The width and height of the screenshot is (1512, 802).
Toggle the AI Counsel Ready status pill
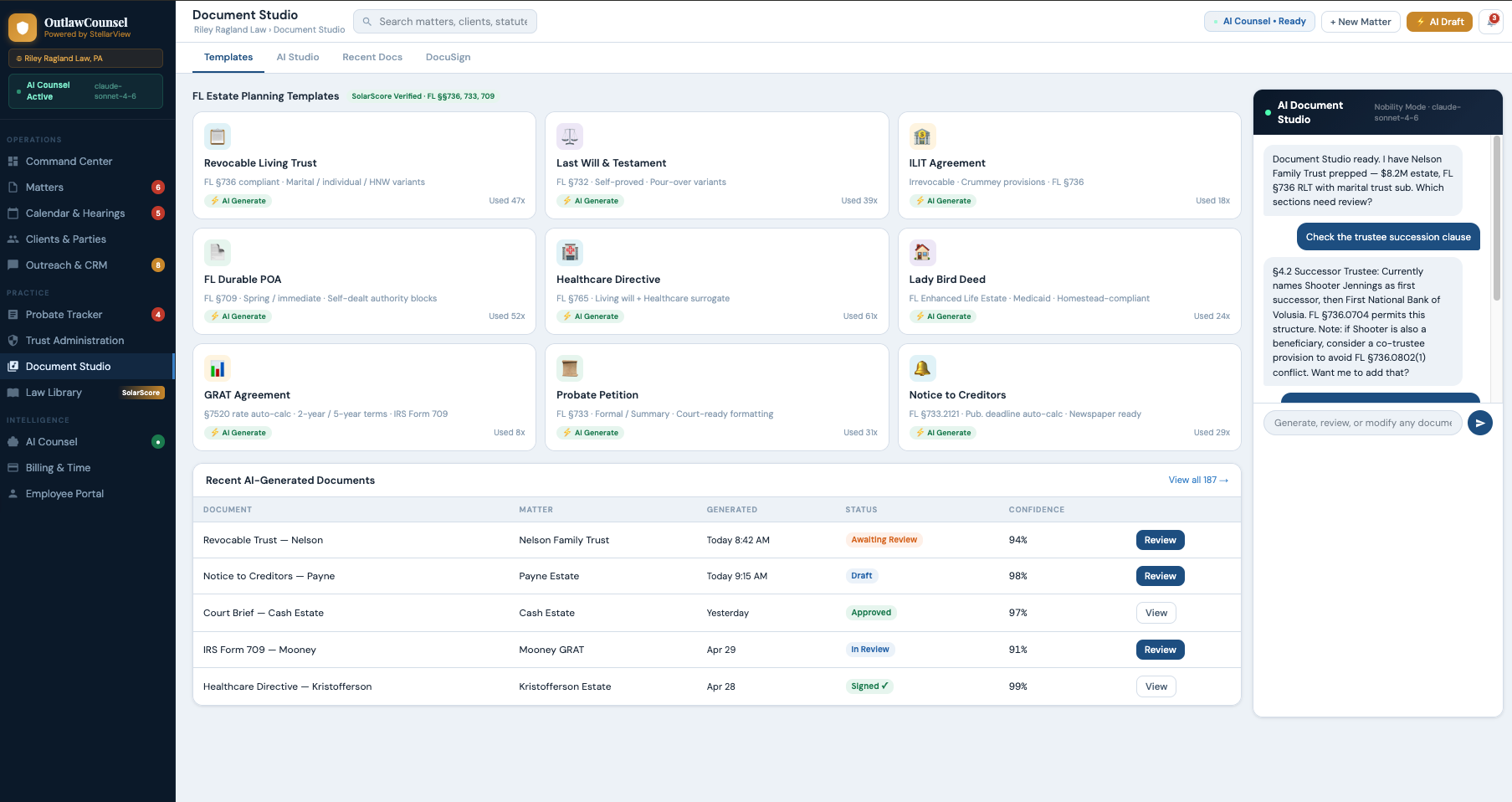click(1259, 22)
